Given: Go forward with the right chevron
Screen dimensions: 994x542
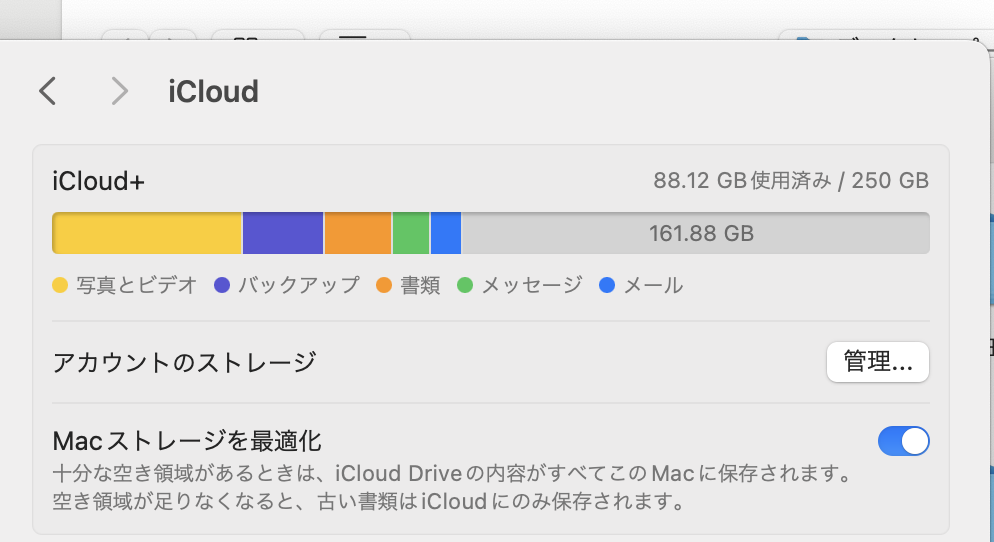Looking at the screenshot, I should 120,91.
